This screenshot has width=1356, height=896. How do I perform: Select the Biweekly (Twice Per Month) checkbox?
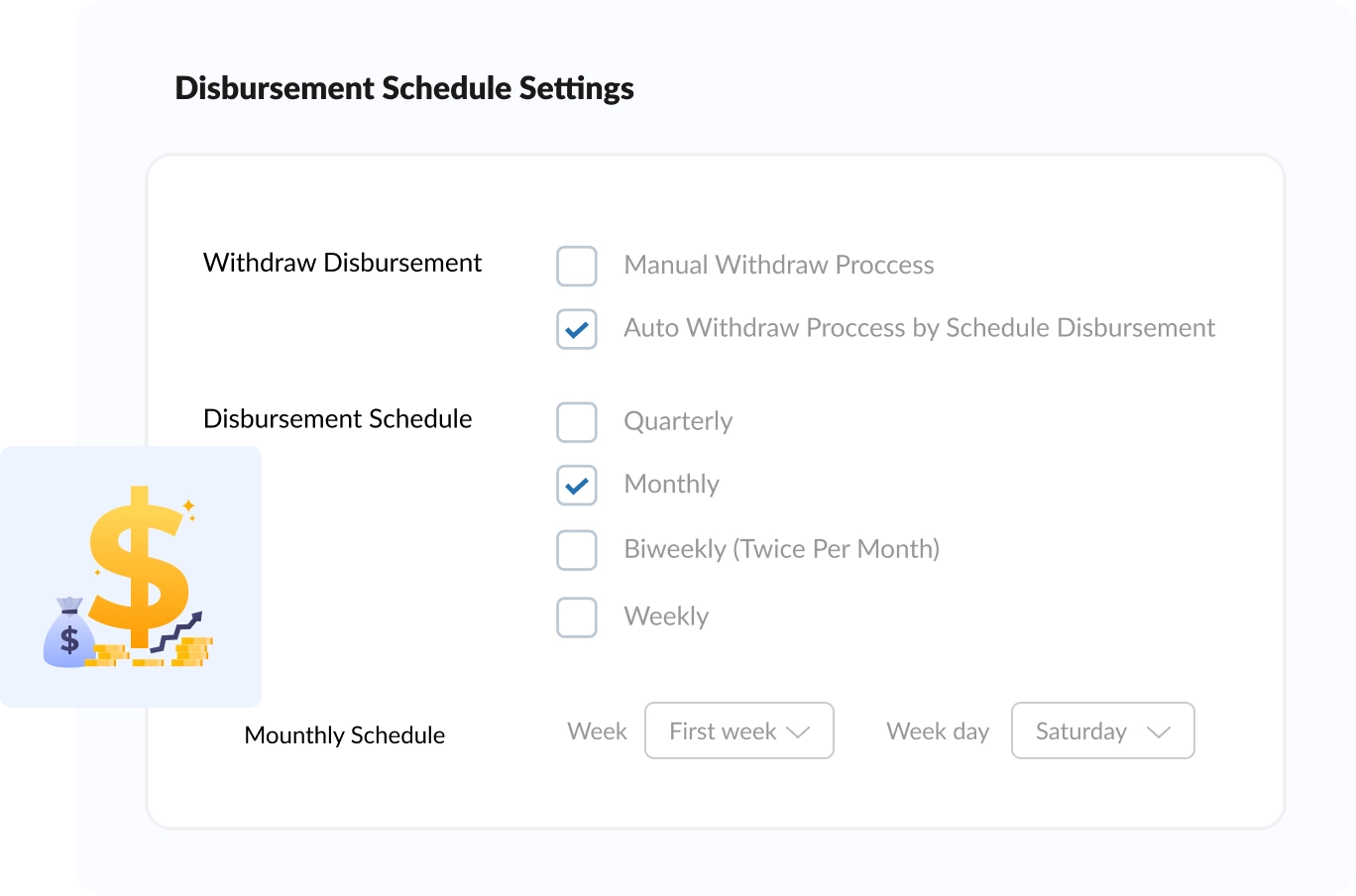(577, 550)
